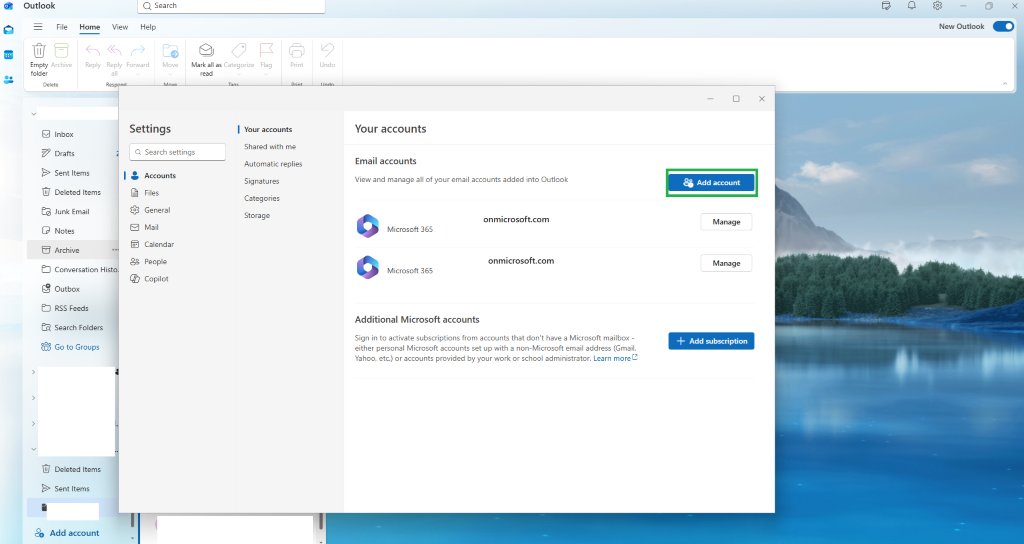Open the hamburger navigation menu icon
Image resolution: width=1024 pixels, height=544 pixels.
coord(38,27)
